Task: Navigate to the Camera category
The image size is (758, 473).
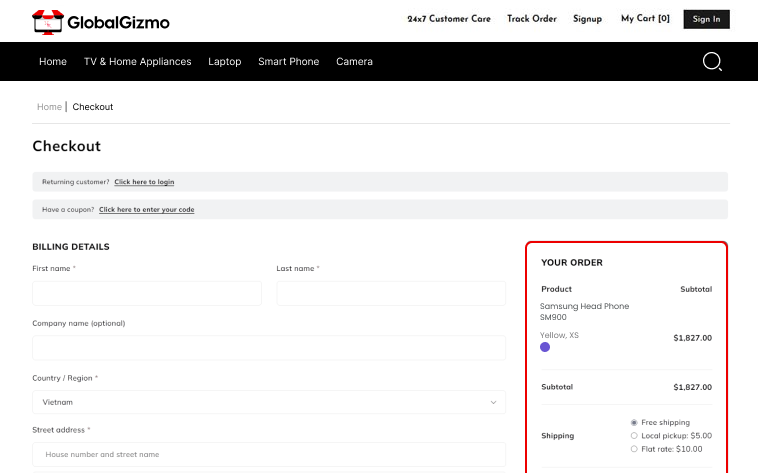Action: (354, 62)
